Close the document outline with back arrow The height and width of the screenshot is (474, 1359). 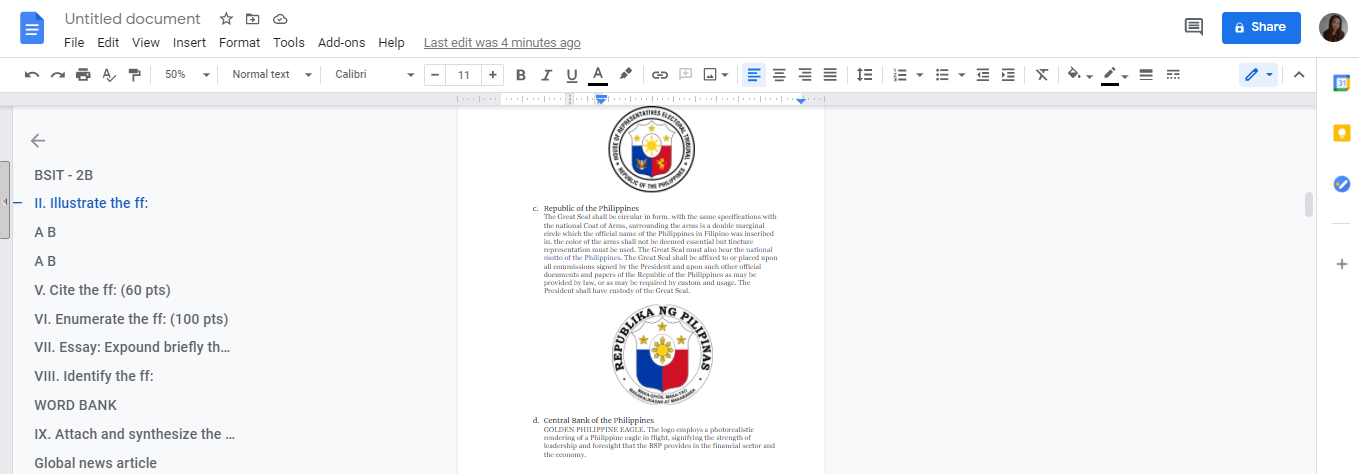38,140
